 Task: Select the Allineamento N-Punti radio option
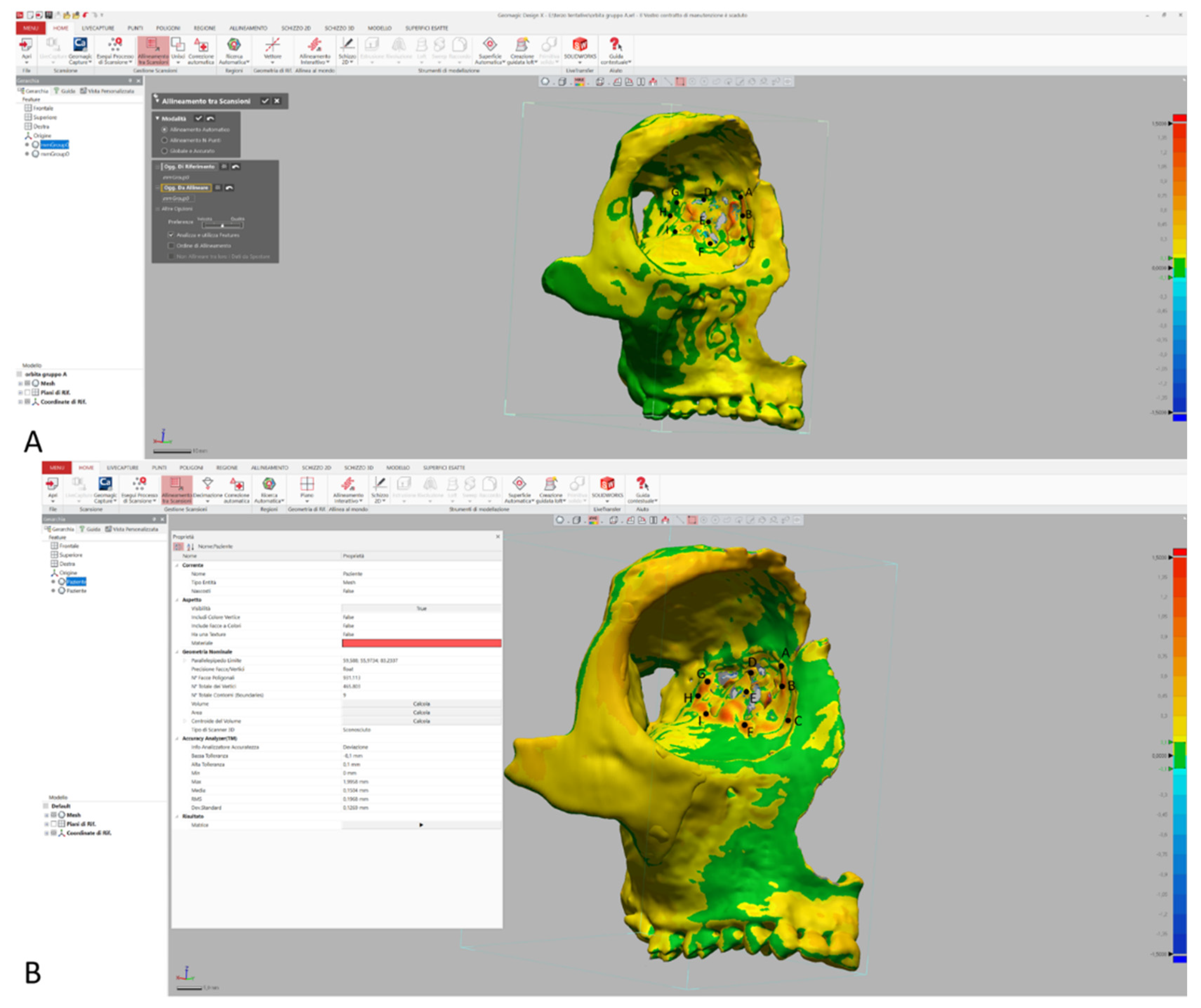[165, 140]
